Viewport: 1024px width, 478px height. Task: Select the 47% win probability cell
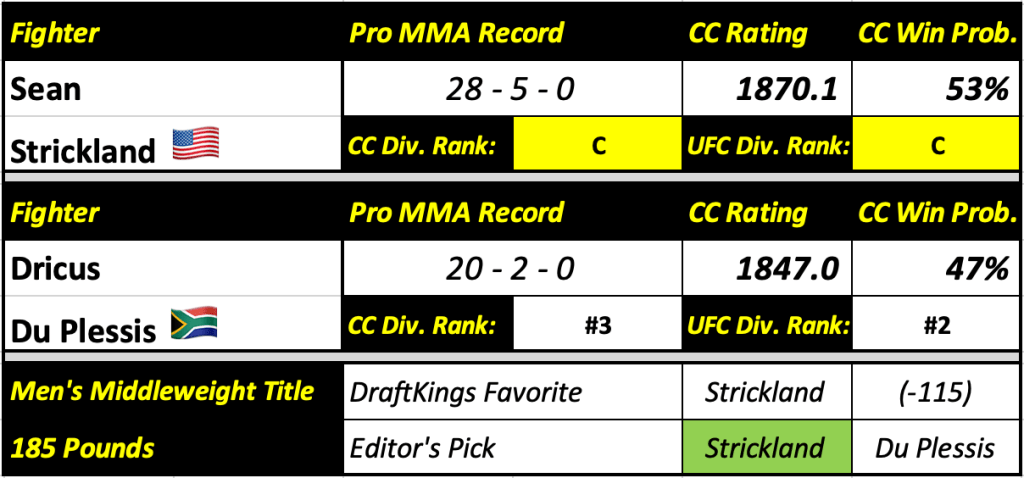point(937,268)
